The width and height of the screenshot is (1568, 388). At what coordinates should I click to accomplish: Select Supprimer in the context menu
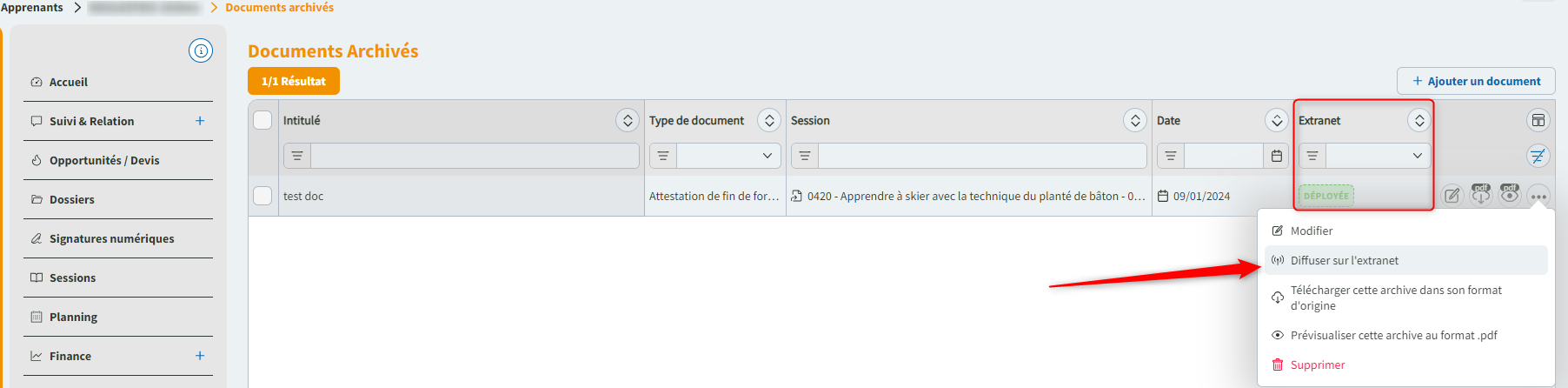(1317, 365)
